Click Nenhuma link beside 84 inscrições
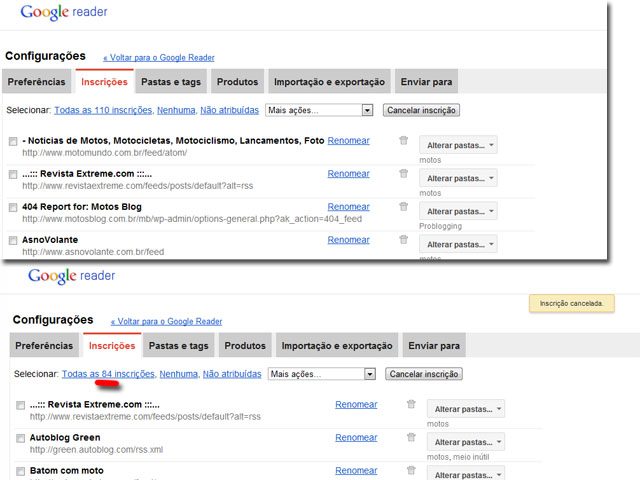The height and width of the screenshot is (480, 640). (x=179, y=374)
